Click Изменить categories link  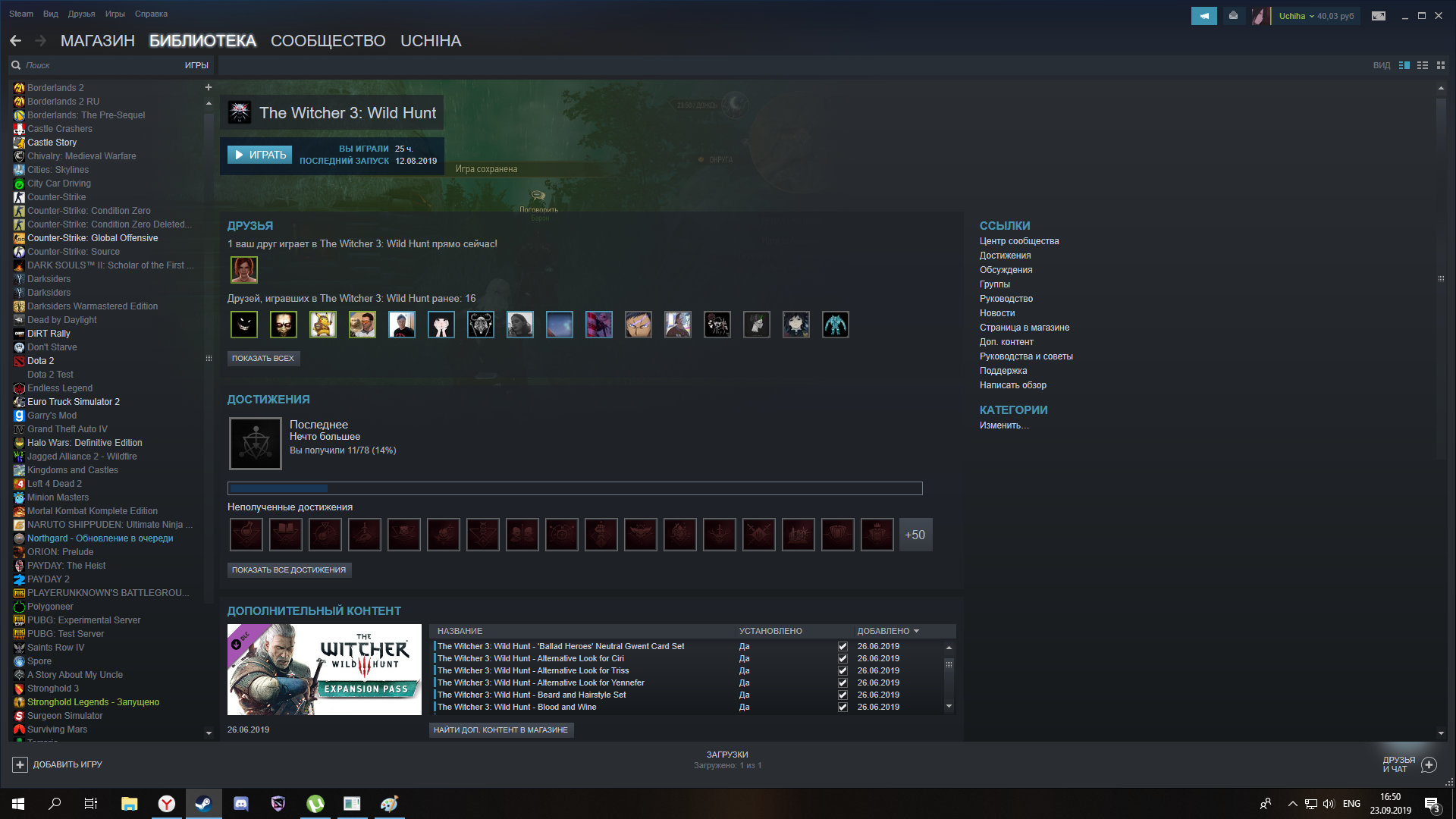pyautogui.click(x=1004, y=425)
